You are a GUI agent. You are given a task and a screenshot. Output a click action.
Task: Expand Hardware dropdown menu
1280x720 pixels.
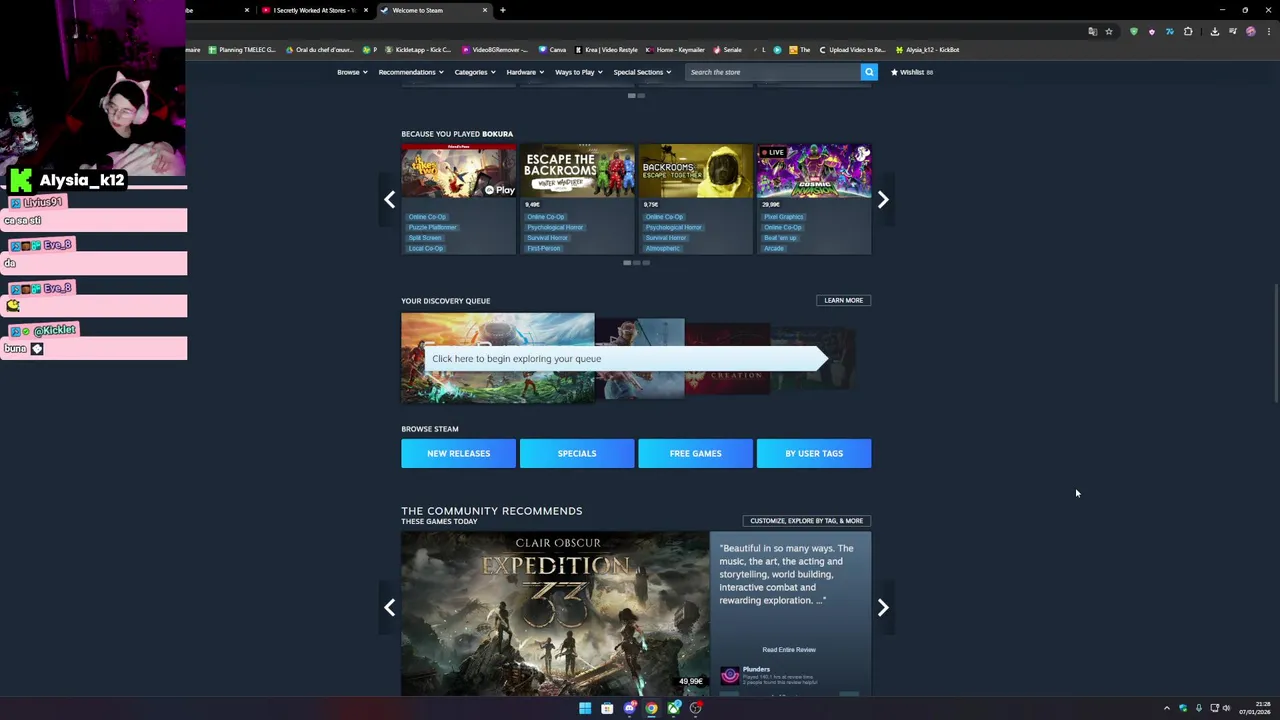click(525, 72)
